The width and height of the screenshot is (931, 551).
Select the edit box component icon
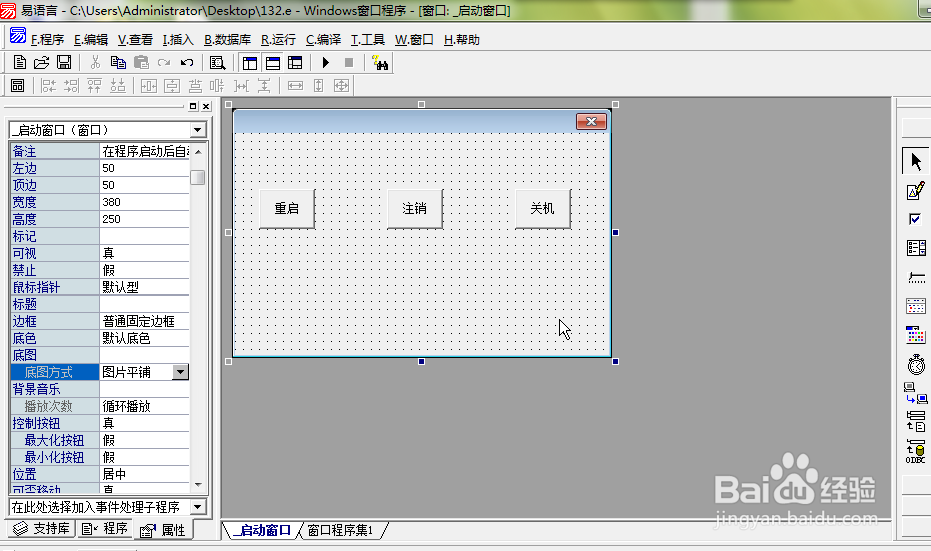pyautogui.click(x=916, y=191)
